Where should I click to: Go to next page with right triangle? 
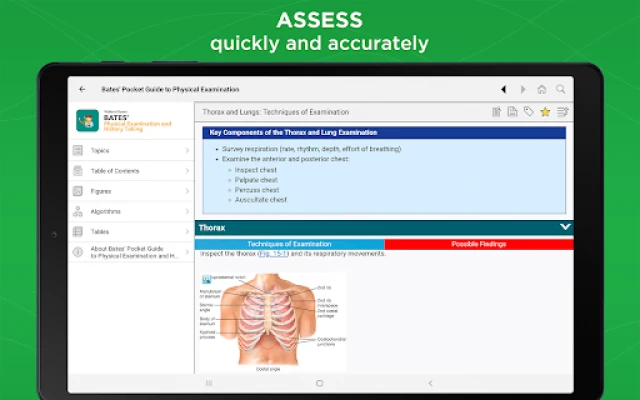click(x=522, y=89)
